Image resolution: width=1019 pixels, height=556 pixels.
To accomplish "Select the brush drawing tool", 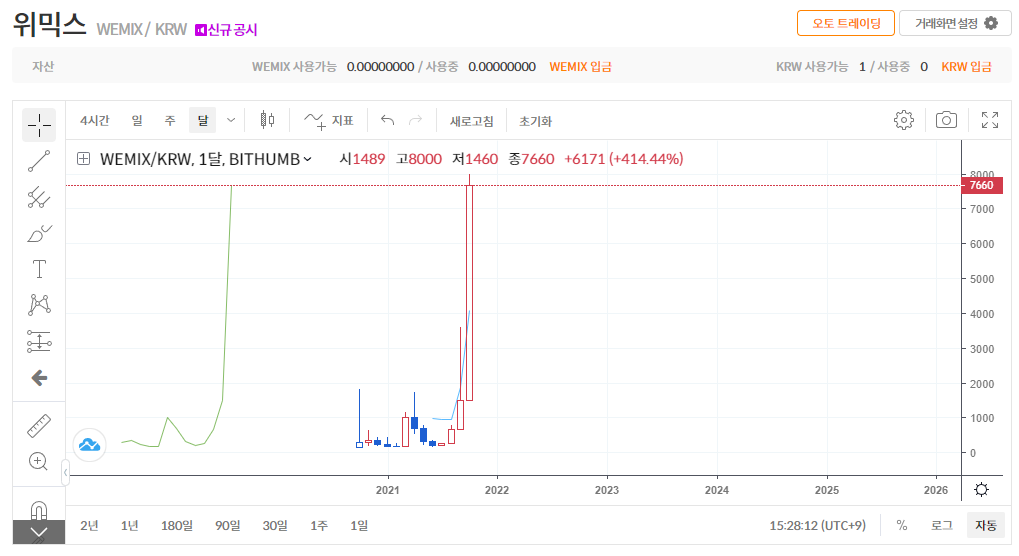I will coord(39,234).
